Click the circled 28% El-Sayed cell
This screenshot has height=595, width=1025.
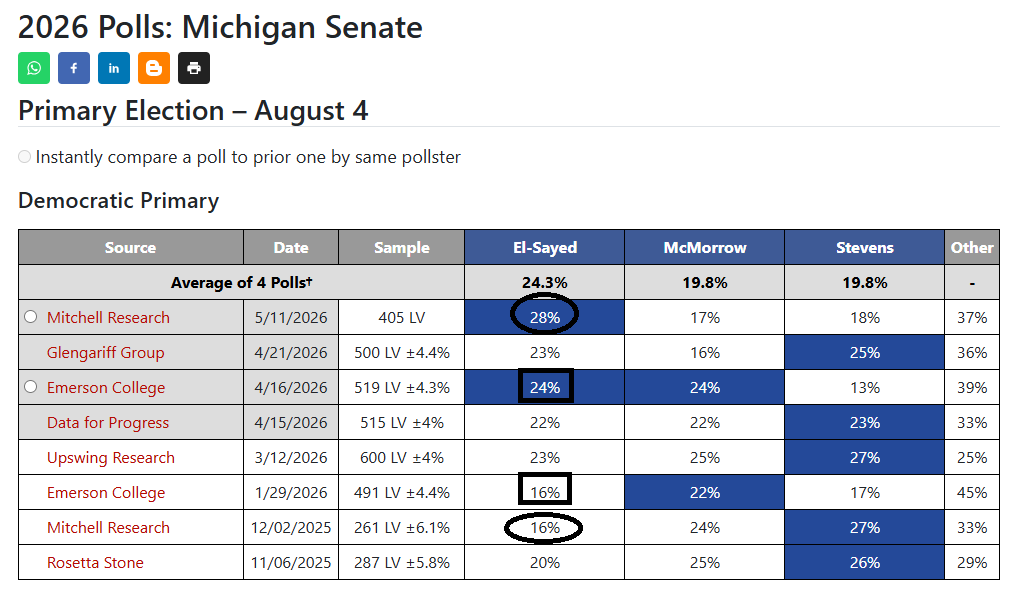tap(545, 317)
